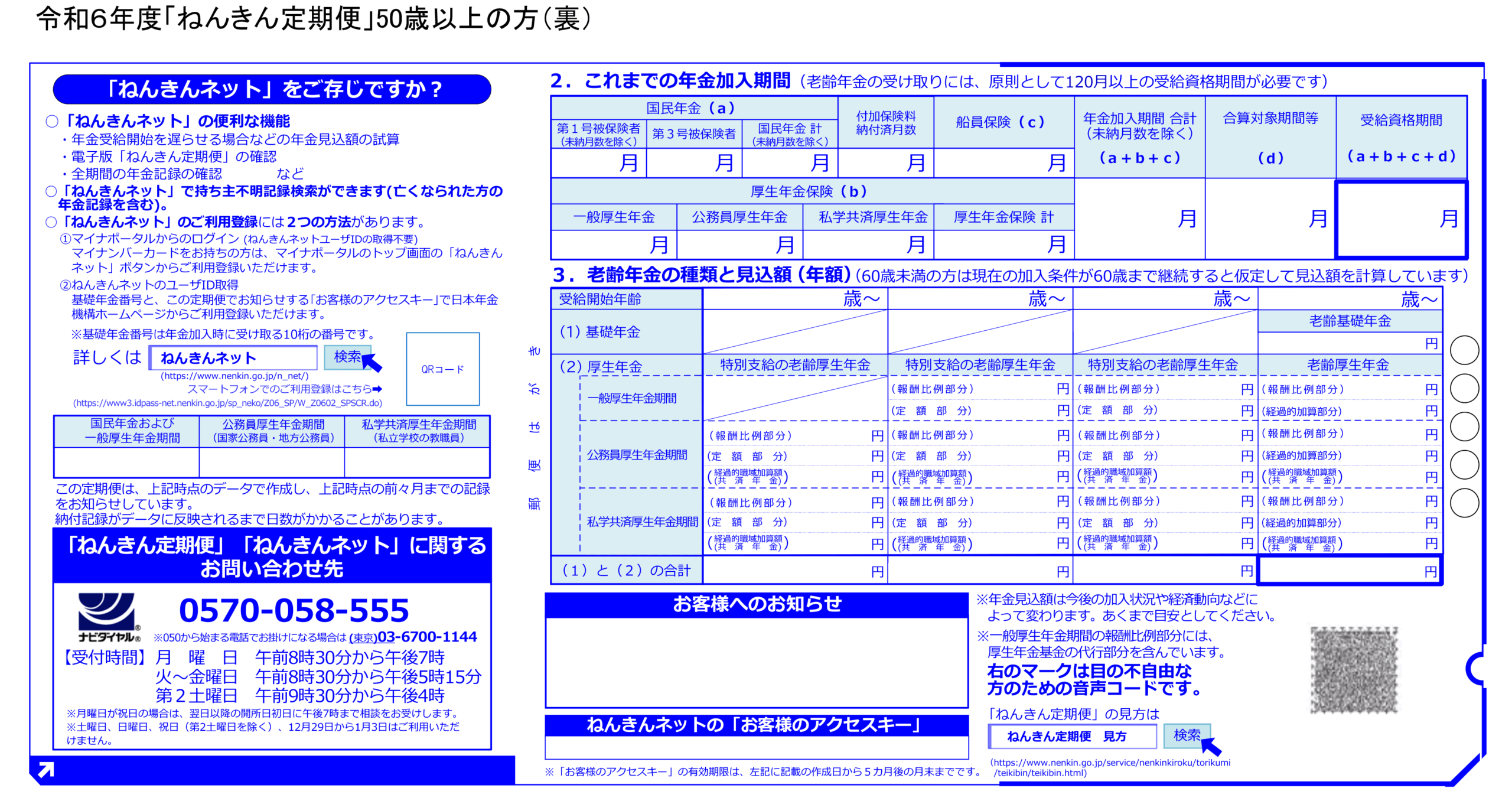Click the 「ねんきんネット」をご存じですか？ banner
Viewport: 1512px width, 801px height.
click(x=272, y=89)
